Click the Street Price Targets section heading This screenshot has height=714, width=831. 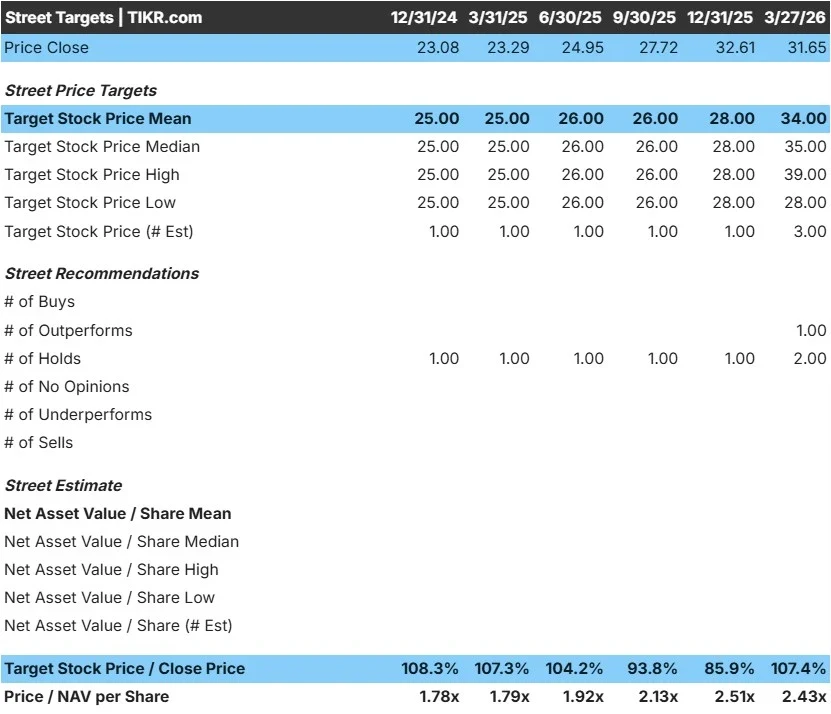(81, 91)
